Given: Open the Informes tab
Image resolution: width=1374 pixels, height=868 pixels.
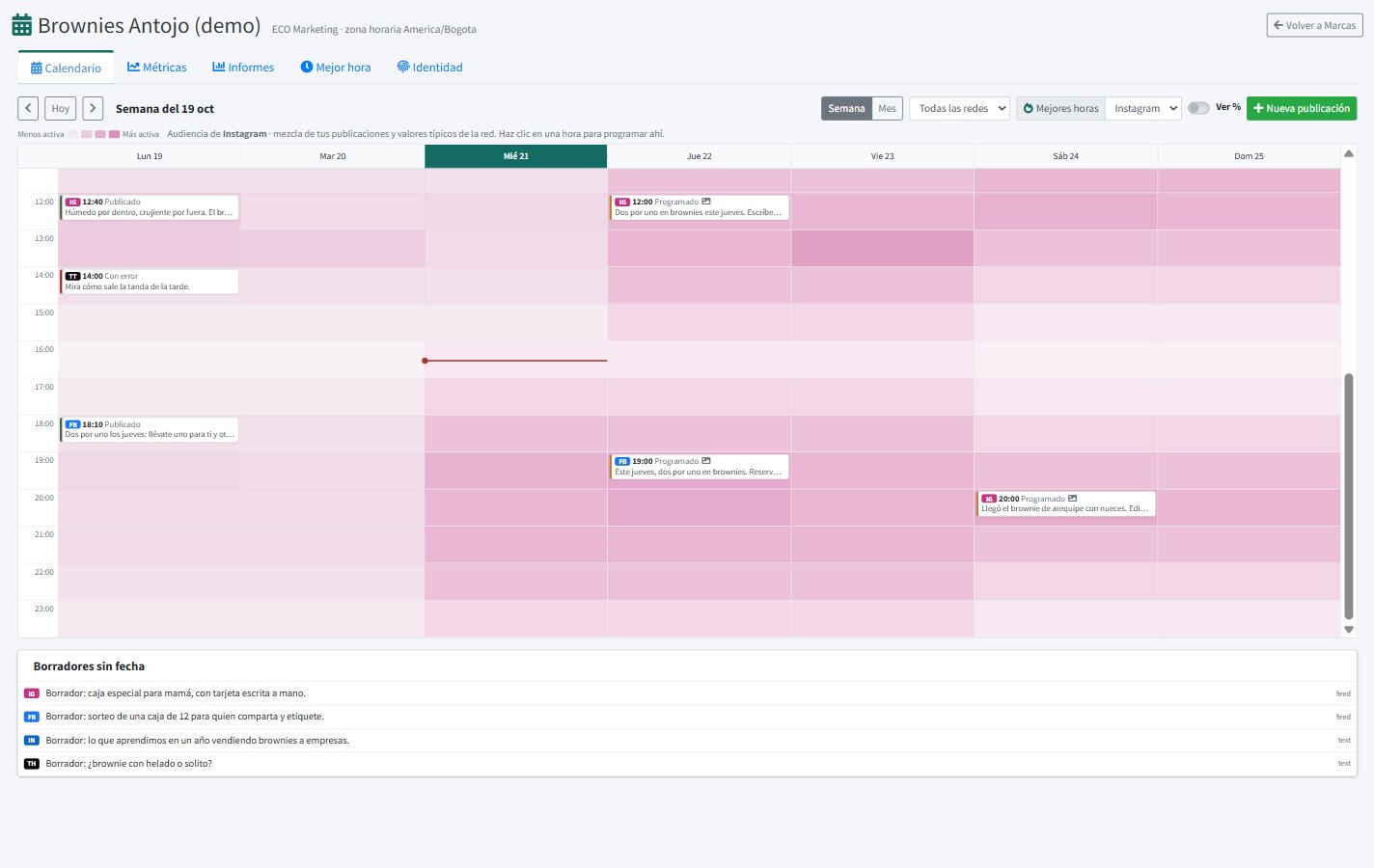Looking at the screenshot, I should (x=243, y=68).
